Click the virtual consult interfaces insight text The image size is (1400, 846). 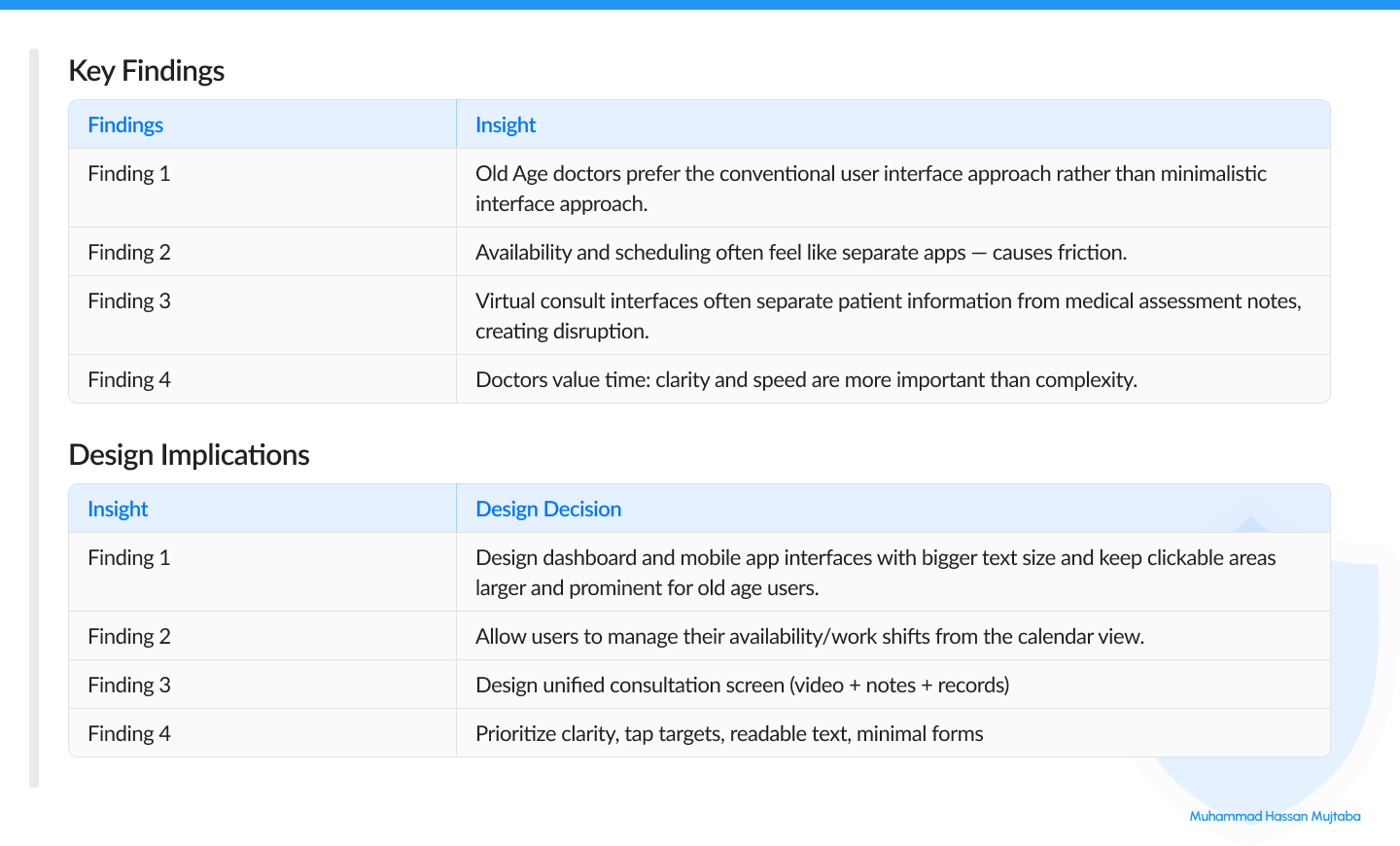click(888, 315)
